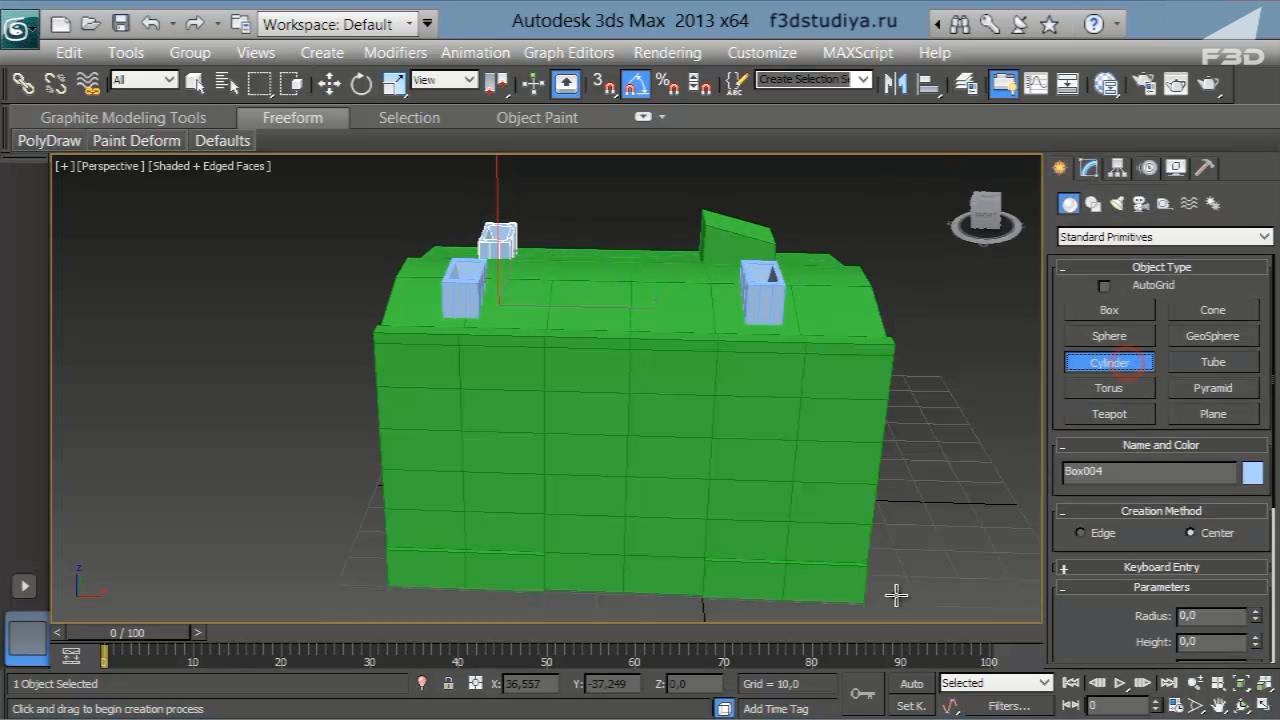Open Select by Name list
This screenshot has width=1280, height=720.
227,84
